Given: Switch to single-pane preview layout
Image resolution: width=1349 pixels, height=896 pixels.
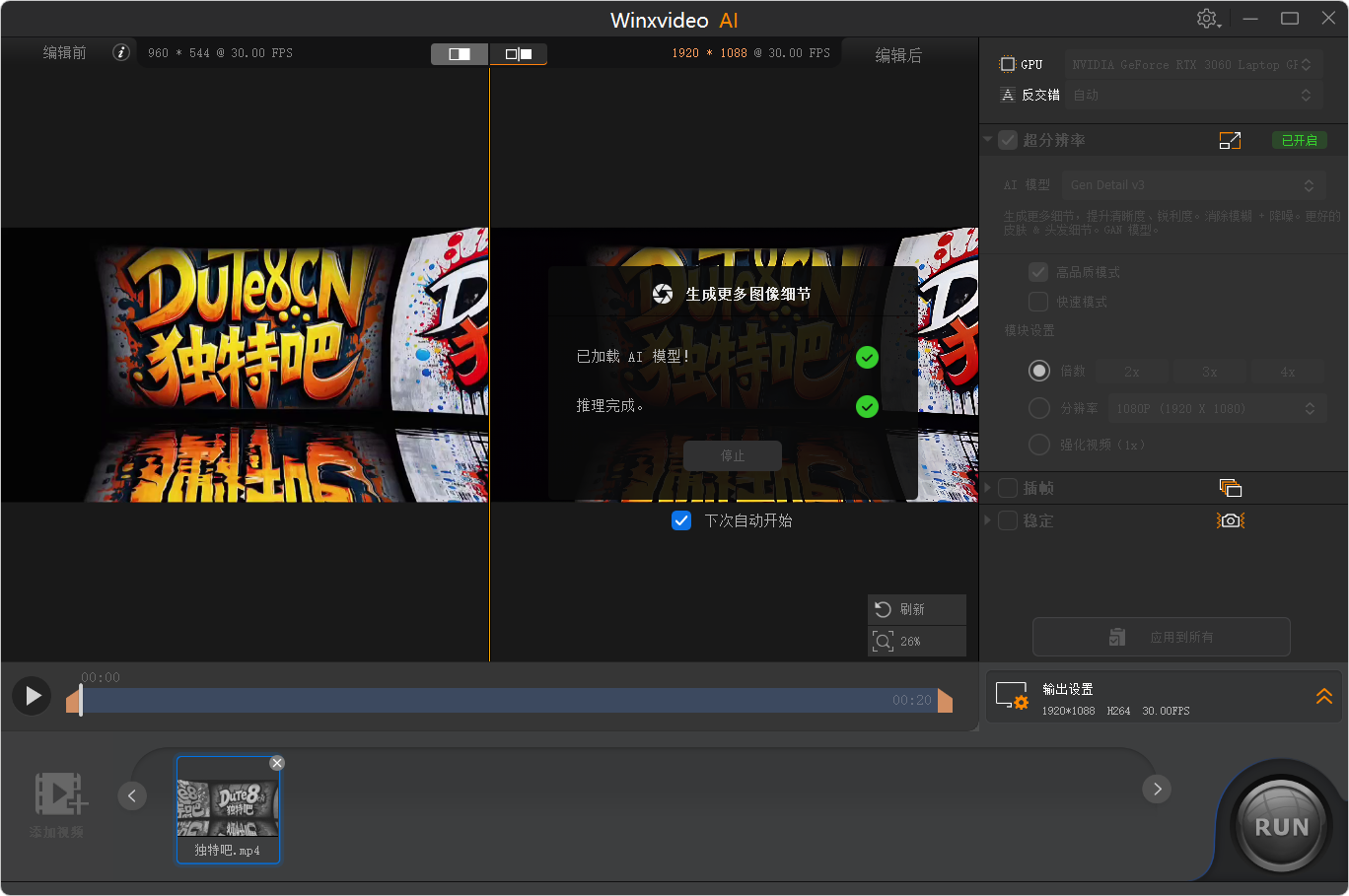Looking at the screenshot, I should (460, 54).
